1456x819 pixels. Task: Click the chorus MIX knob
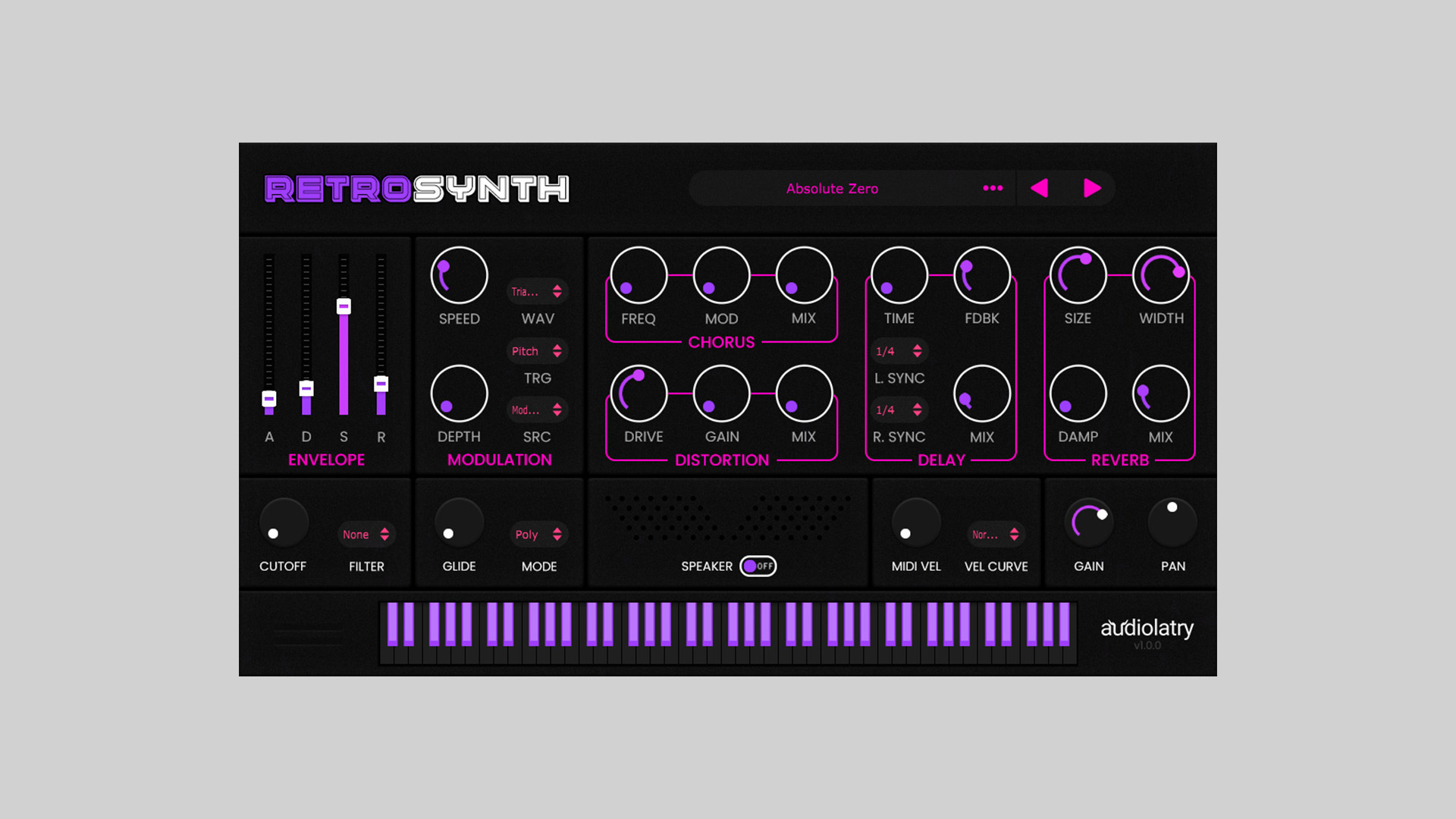804,275
